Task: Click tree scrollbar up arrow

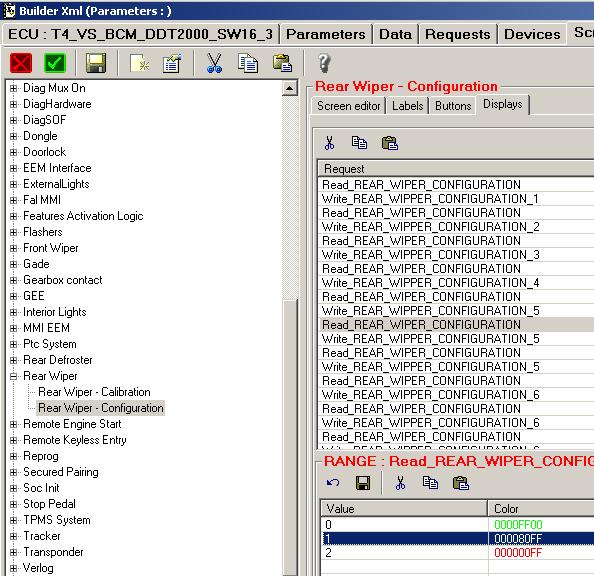Action: tap(290, 89)
